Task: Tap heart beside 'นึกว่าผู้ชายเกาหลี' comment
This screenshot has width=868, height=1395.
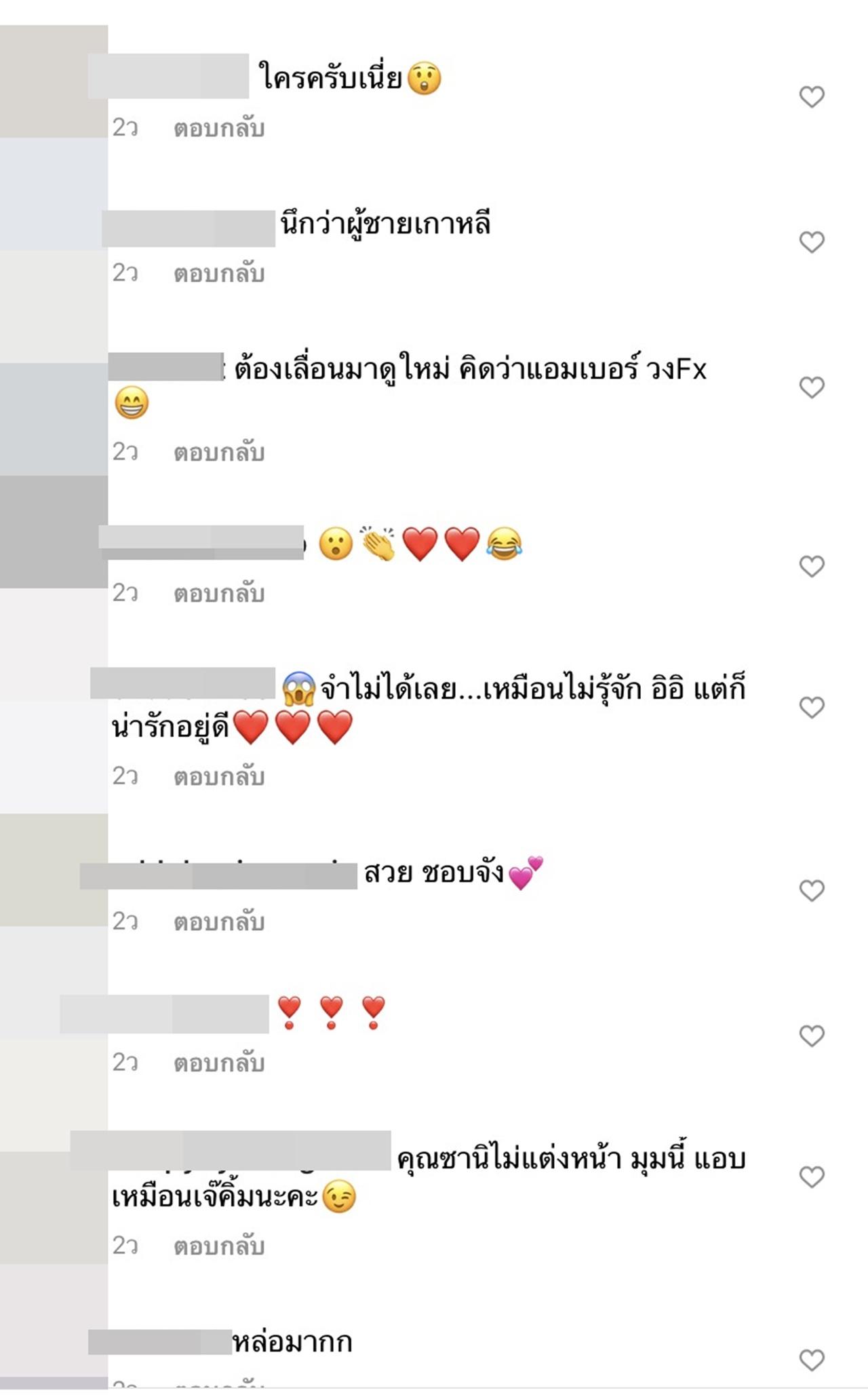Action: [812, 242]
